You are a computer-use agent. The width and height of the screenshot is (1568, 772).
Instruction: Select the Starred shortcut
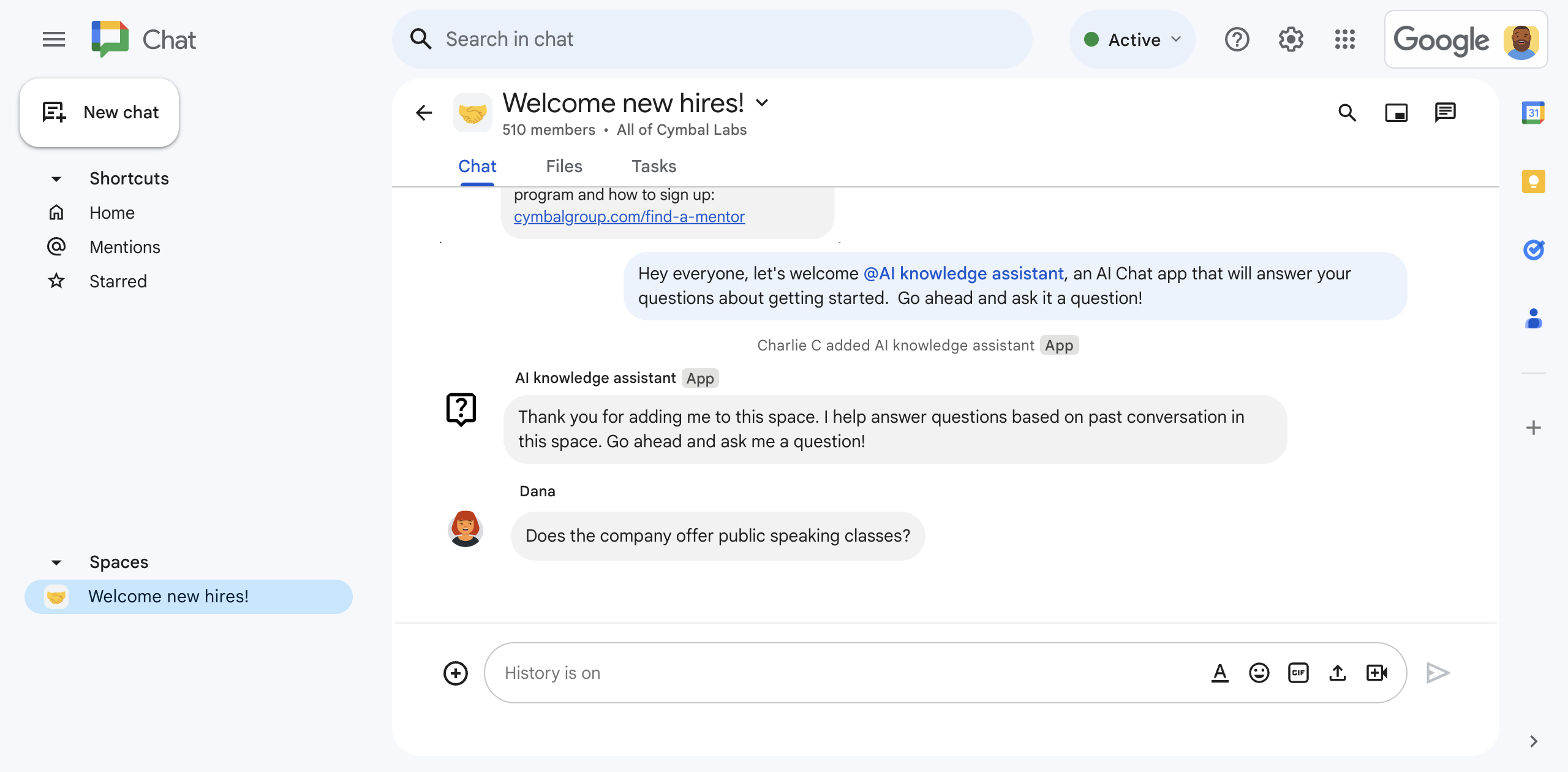(117, 280)
